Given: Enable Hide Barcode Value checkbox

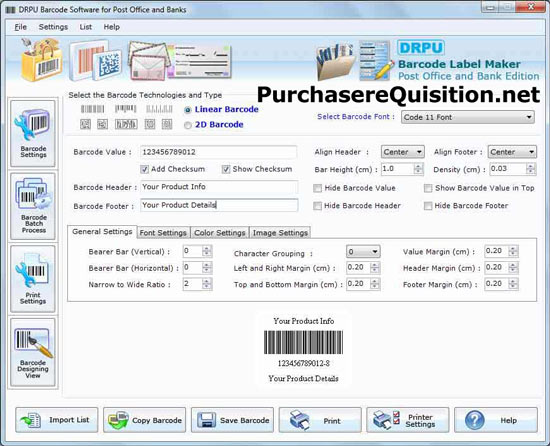Looking at the screenshot, I should [317, 188].
